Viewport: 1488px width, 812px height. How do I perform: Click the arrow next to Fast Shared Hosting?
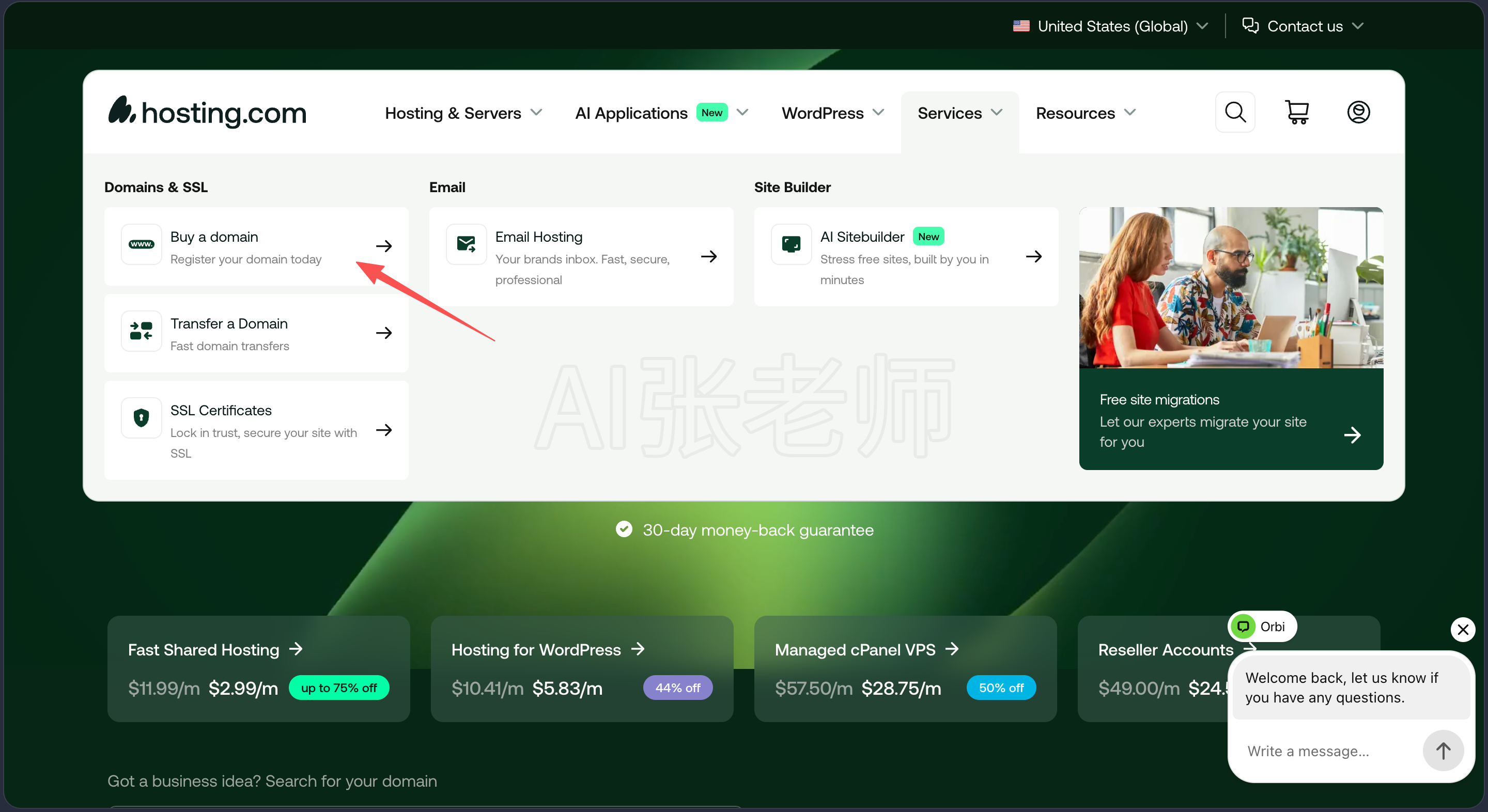[296, 649]
